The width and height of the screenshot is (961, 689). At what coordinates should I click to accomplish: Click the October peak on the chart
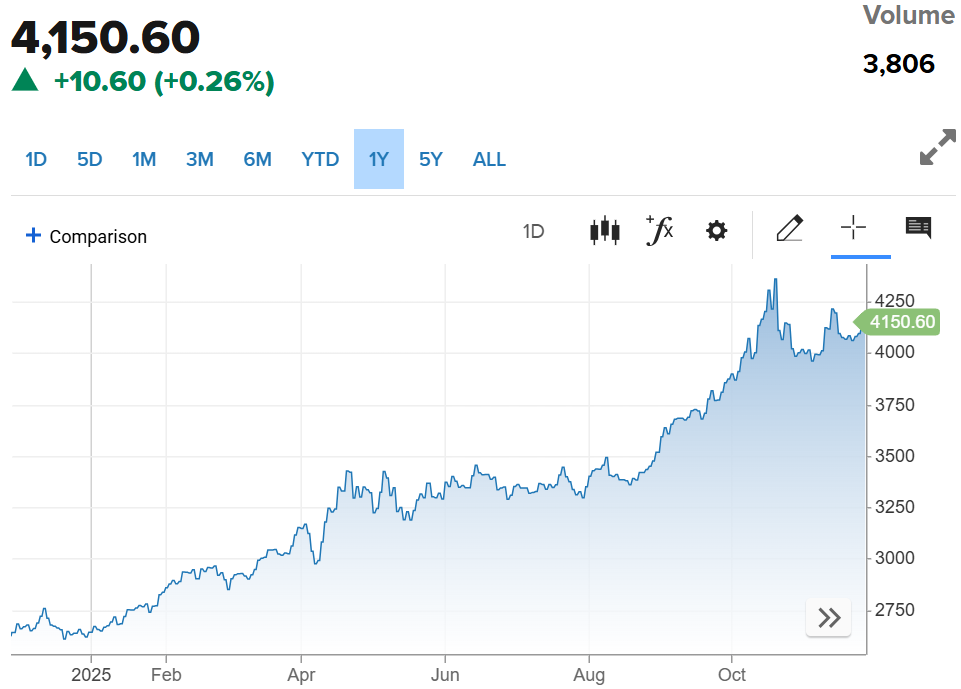776,281
